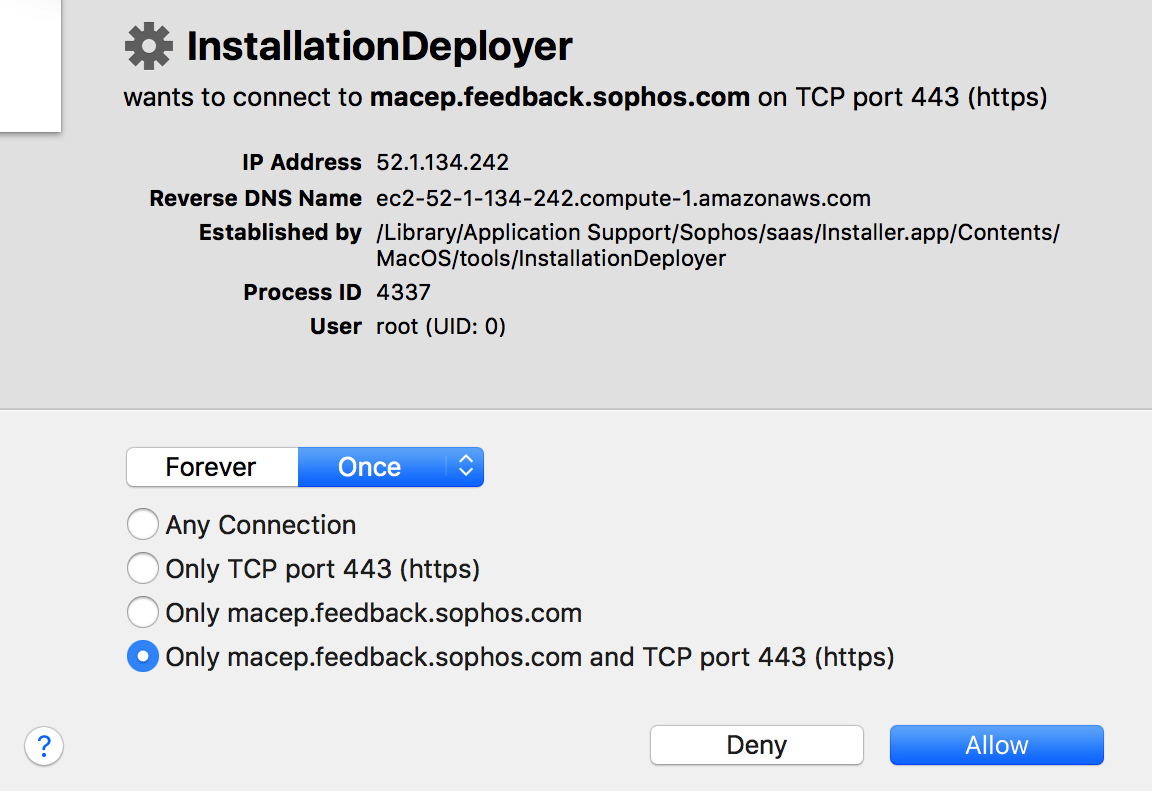
Task: Open help with the question mark button
Action: 44,746
